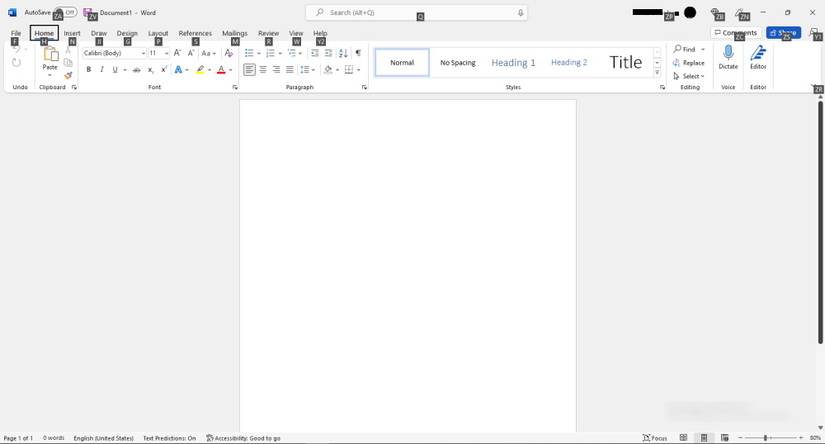Image resolution: width=825 pixels, height=444 pixels.
Task: Toggle Underline formatting
Action: (115, 69)
